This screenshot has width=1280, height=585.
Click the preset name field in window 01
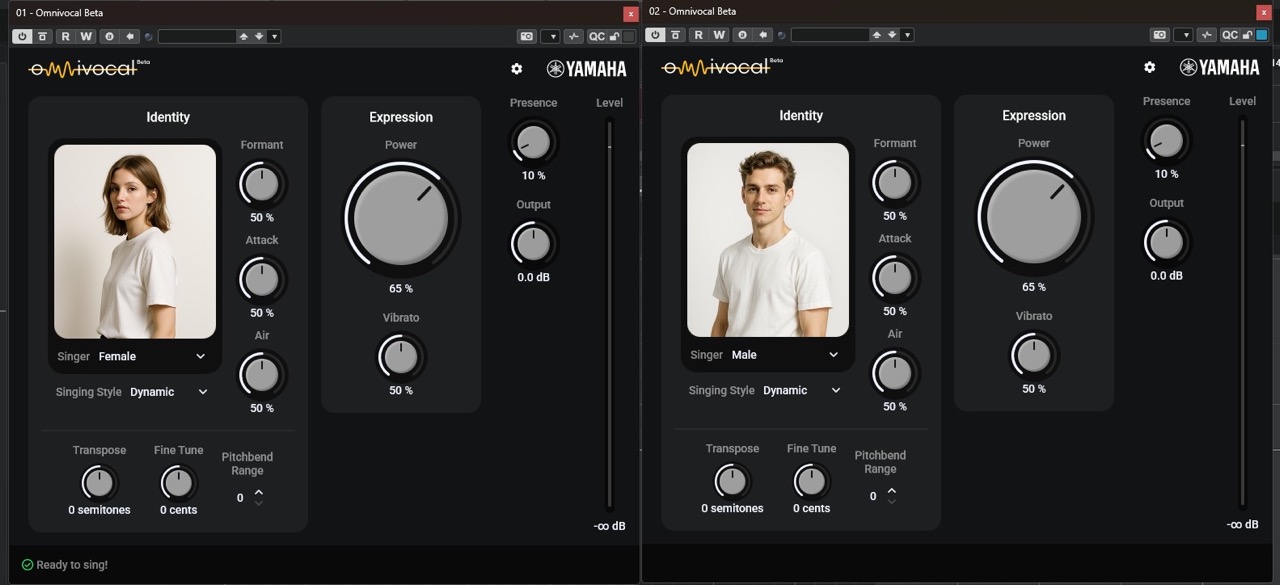pyautogui.click(x=196, y=36)
